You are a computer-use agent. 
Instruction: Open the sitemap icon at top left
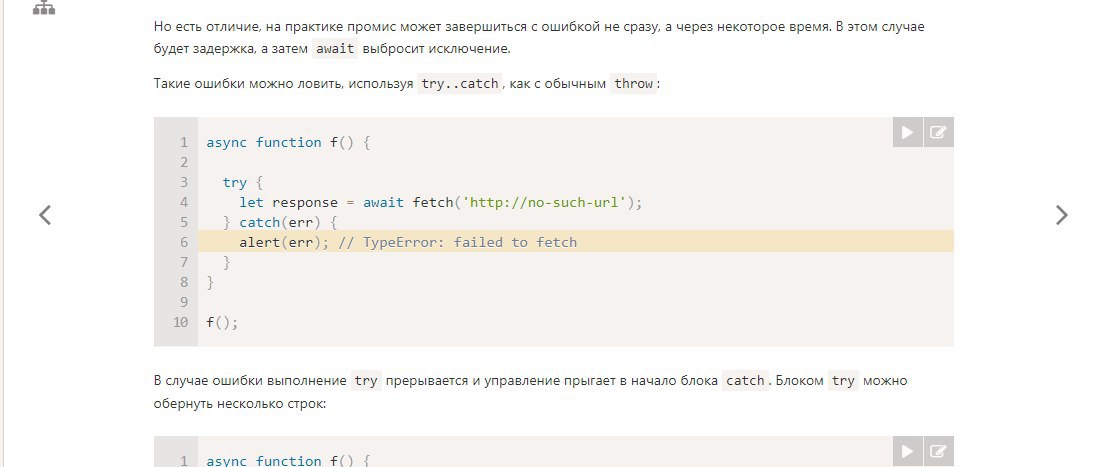pyautogui.click(x=44, y=7)
